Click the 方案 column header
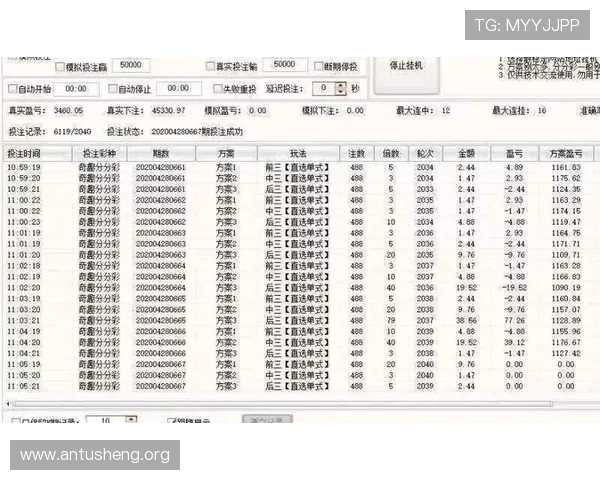The height and width of the screenshot is (480, 600). [226, 154]
